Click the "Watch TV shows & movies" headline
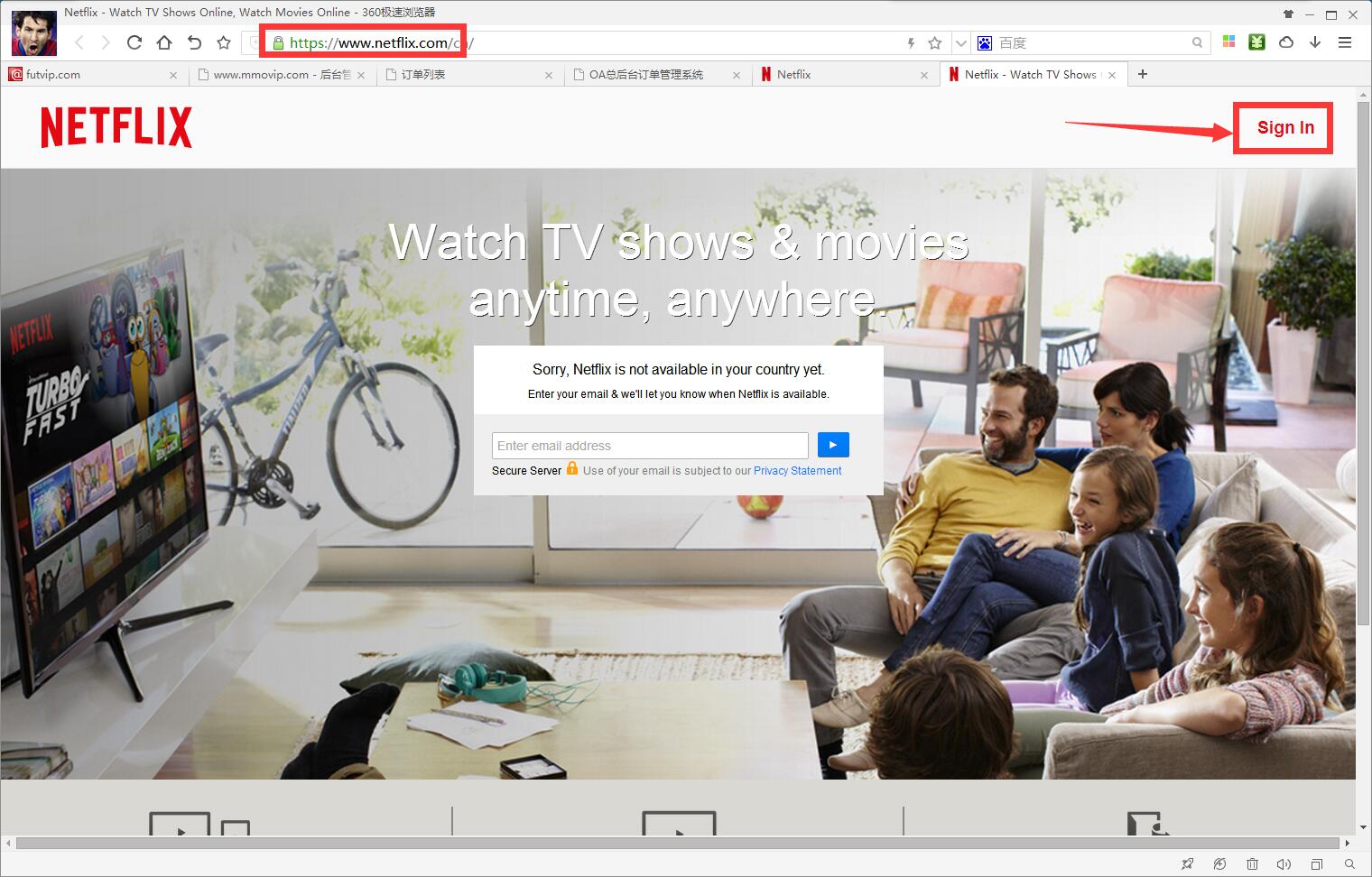The height and width of the screenshot is (877, 1372). tap(679, 242)
